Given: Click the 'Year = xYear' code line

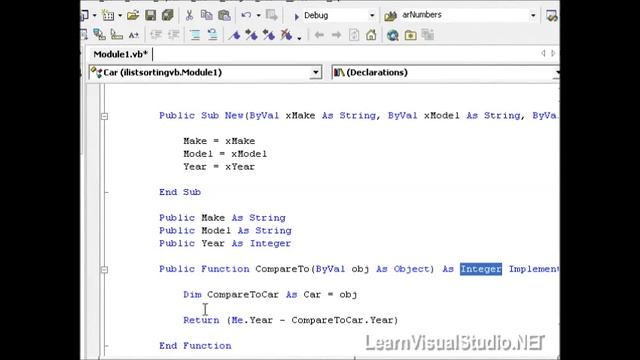Looking at the screenshot, I should [219, 167].
